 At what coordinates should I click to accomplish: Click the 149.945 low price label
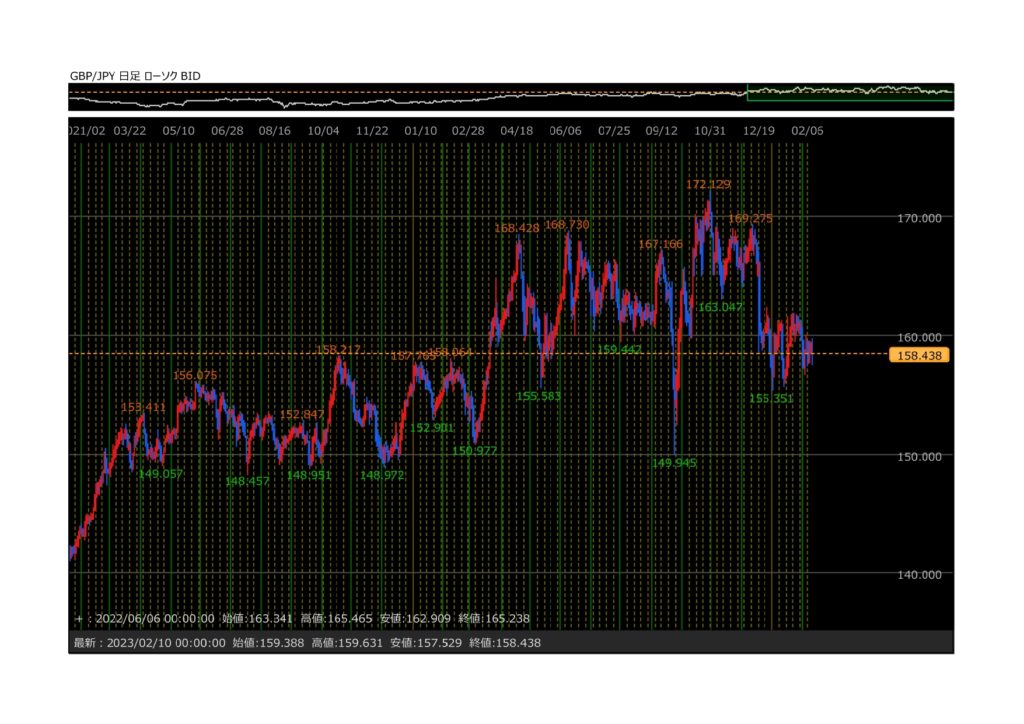click(673, 463)
